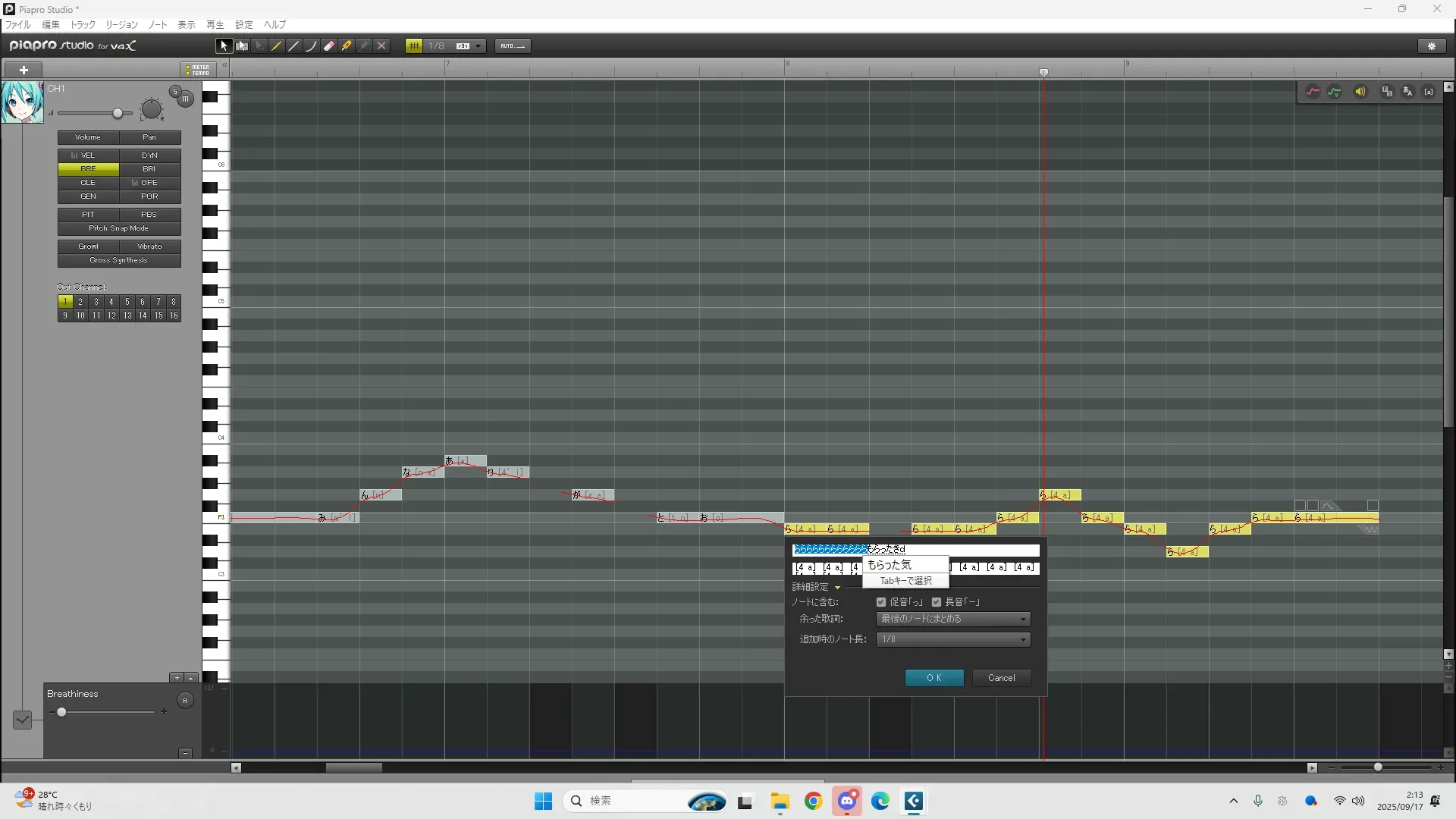1456x819 pixels.
Task: Select the pencil draw tool
Action: (277, 46)
